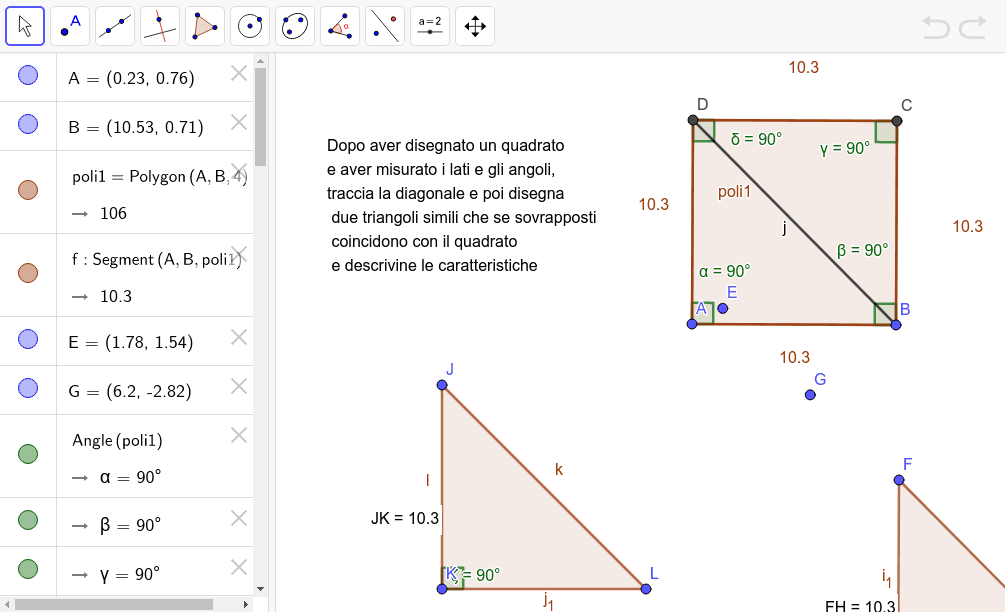
Task: Click algebra panel scroll right arrow
Action: tap(245, 604)
